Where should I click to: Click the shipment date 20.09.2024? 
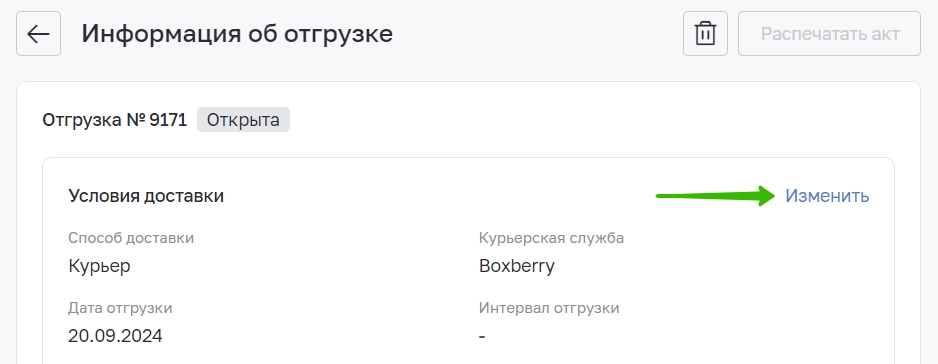pos(115,336)
